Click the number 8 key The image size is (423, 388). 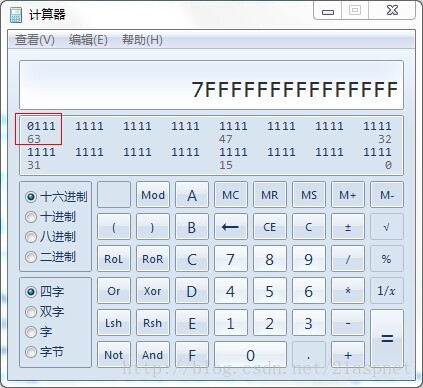pos(270,259)
